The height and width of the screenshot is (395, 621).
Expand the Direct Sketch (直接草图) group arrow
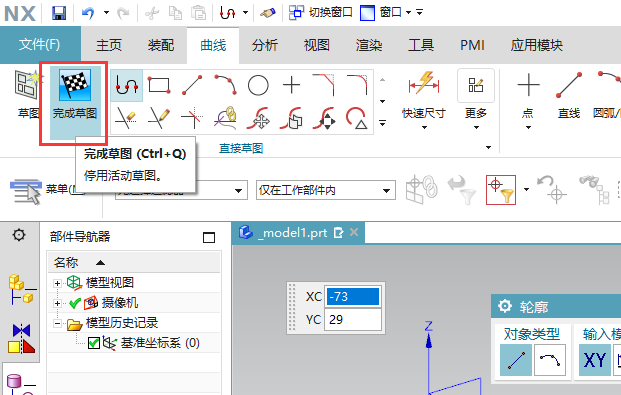488,147
